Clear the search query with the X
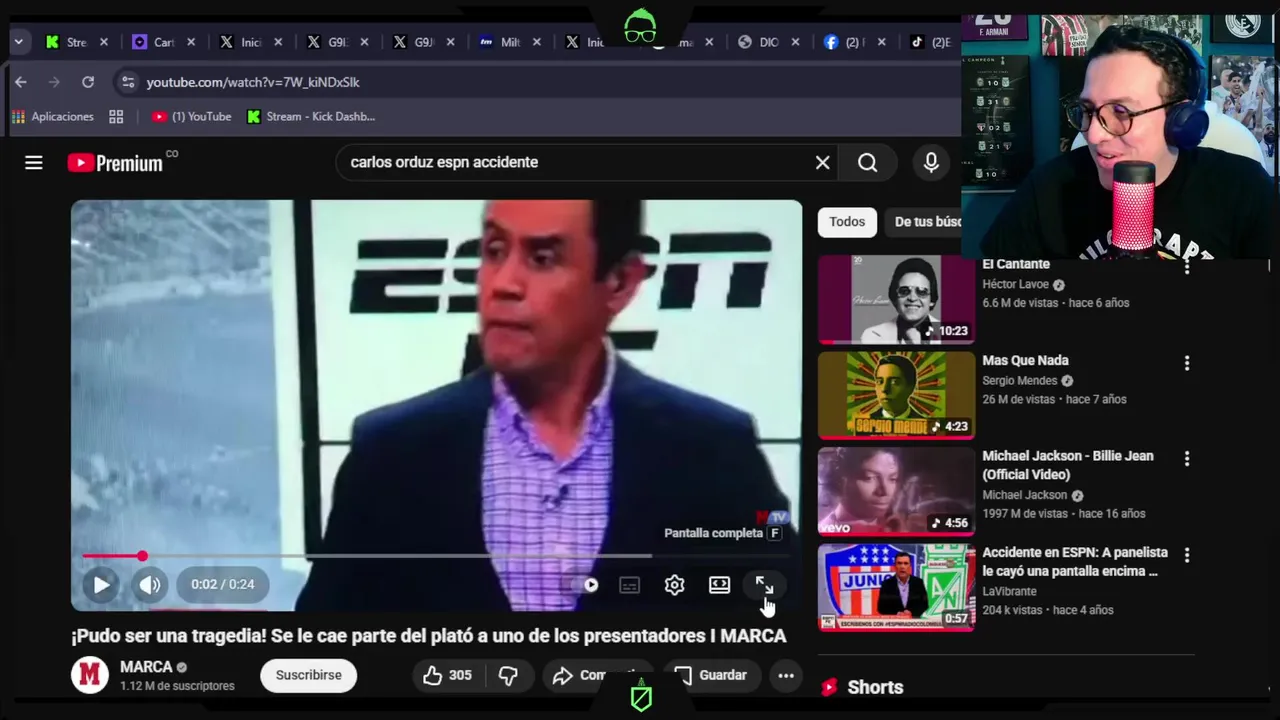This screenshot has height=720, width=1280. click(822, 162)
